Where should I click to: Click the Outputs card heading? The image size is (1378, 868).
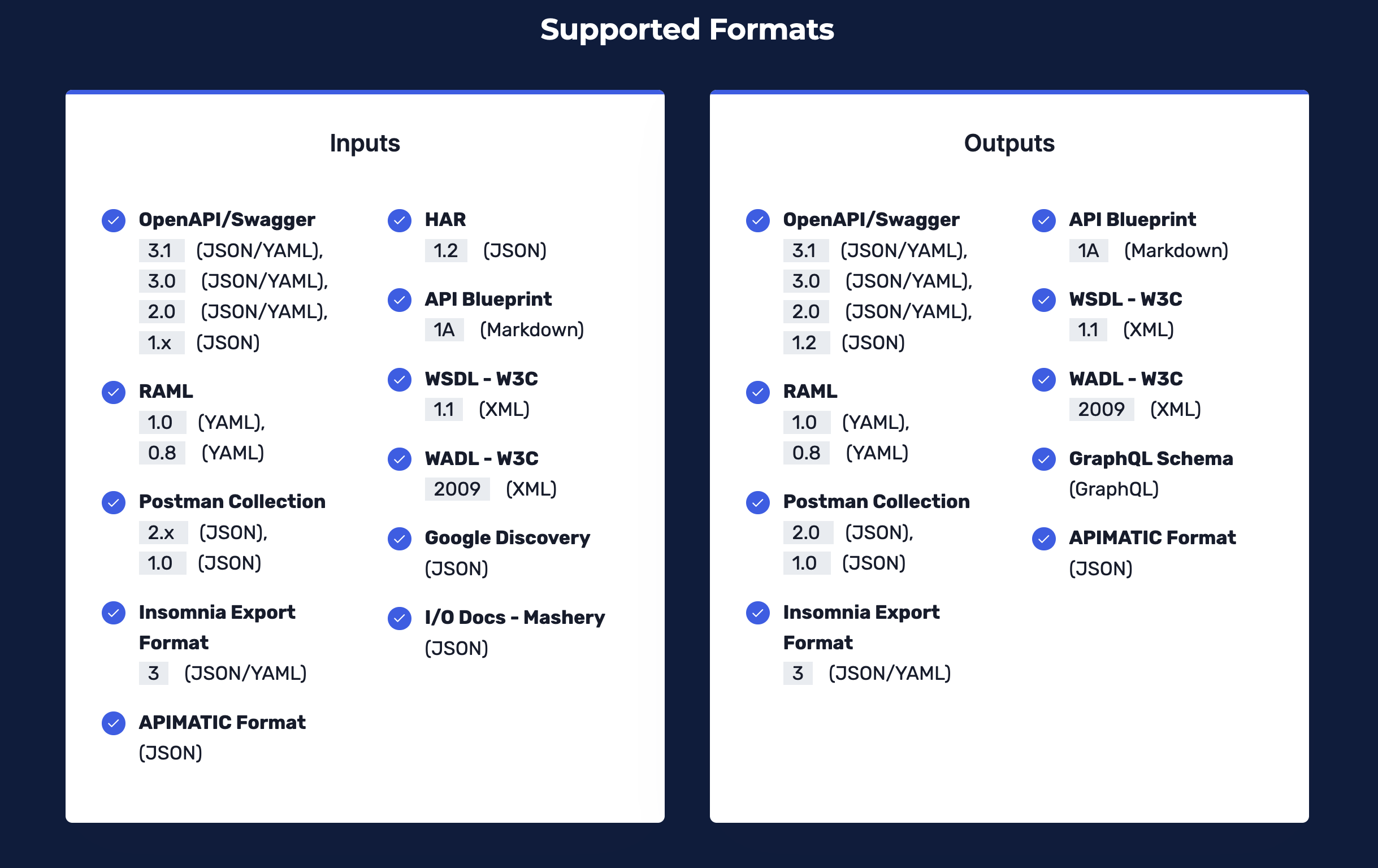(x=1009, y=143)
